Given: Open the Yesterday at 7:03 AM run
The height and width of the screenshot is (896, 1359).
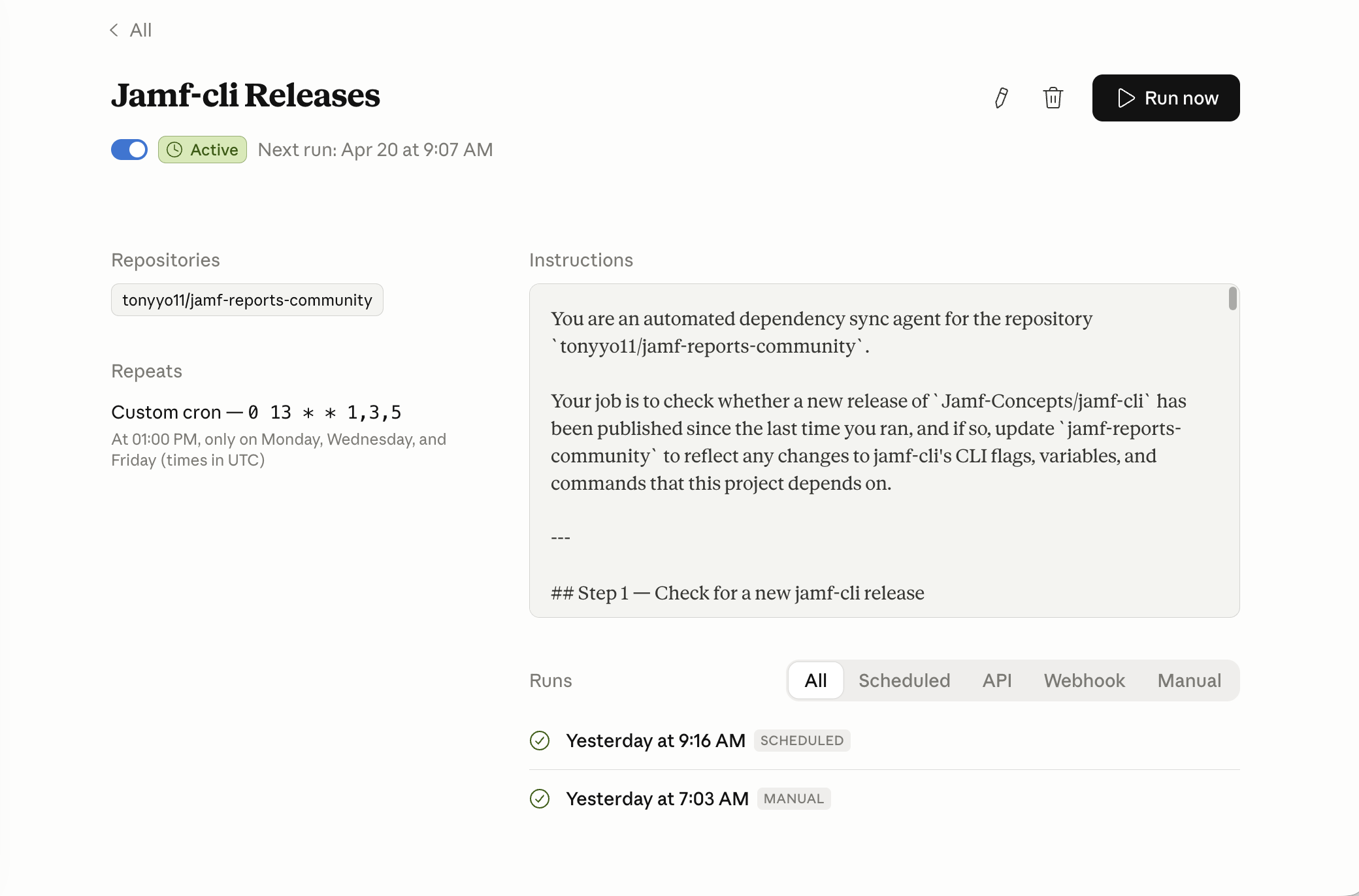Looking at the screenshot, I should pos(657,799).
